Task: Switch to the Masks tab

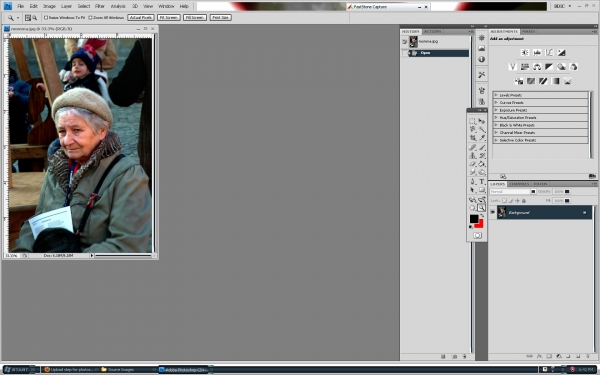Action: pyautogui.click(x=529, y=31)
